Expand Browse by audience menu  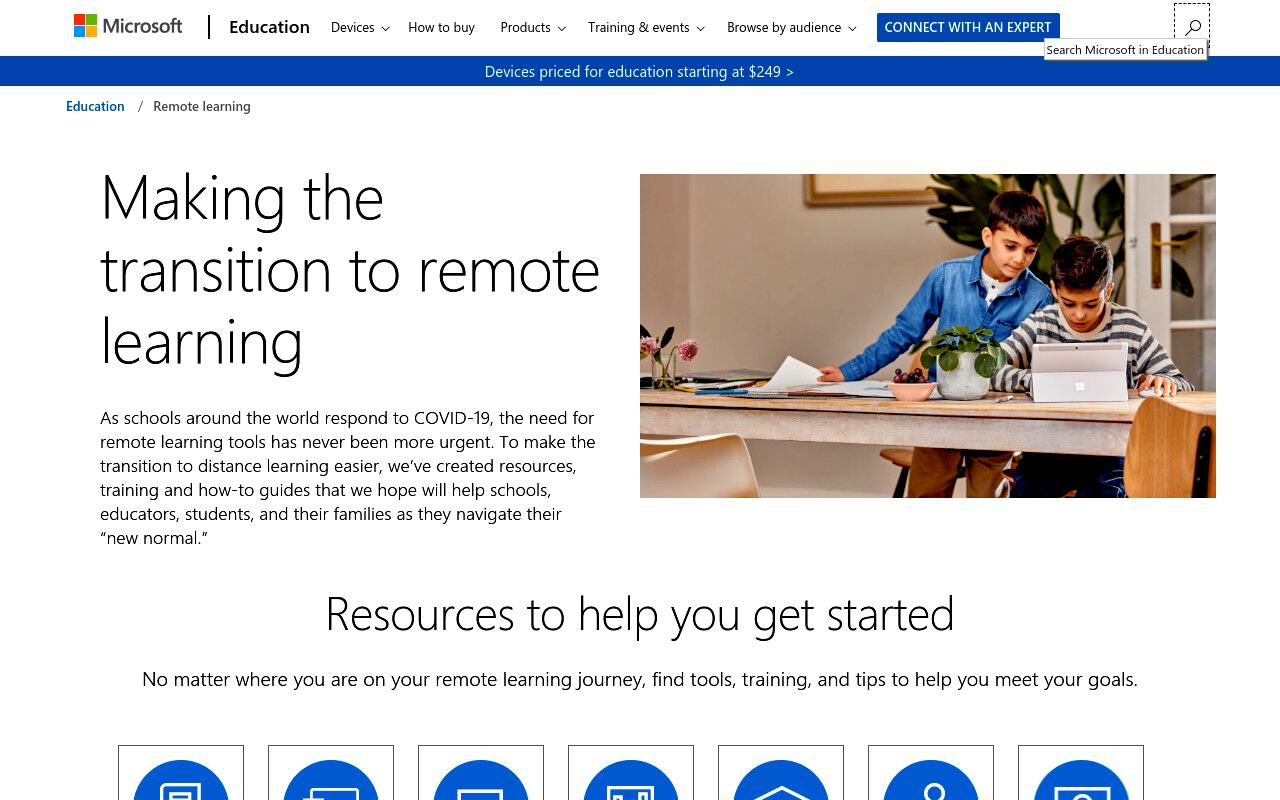coord(791,27)
